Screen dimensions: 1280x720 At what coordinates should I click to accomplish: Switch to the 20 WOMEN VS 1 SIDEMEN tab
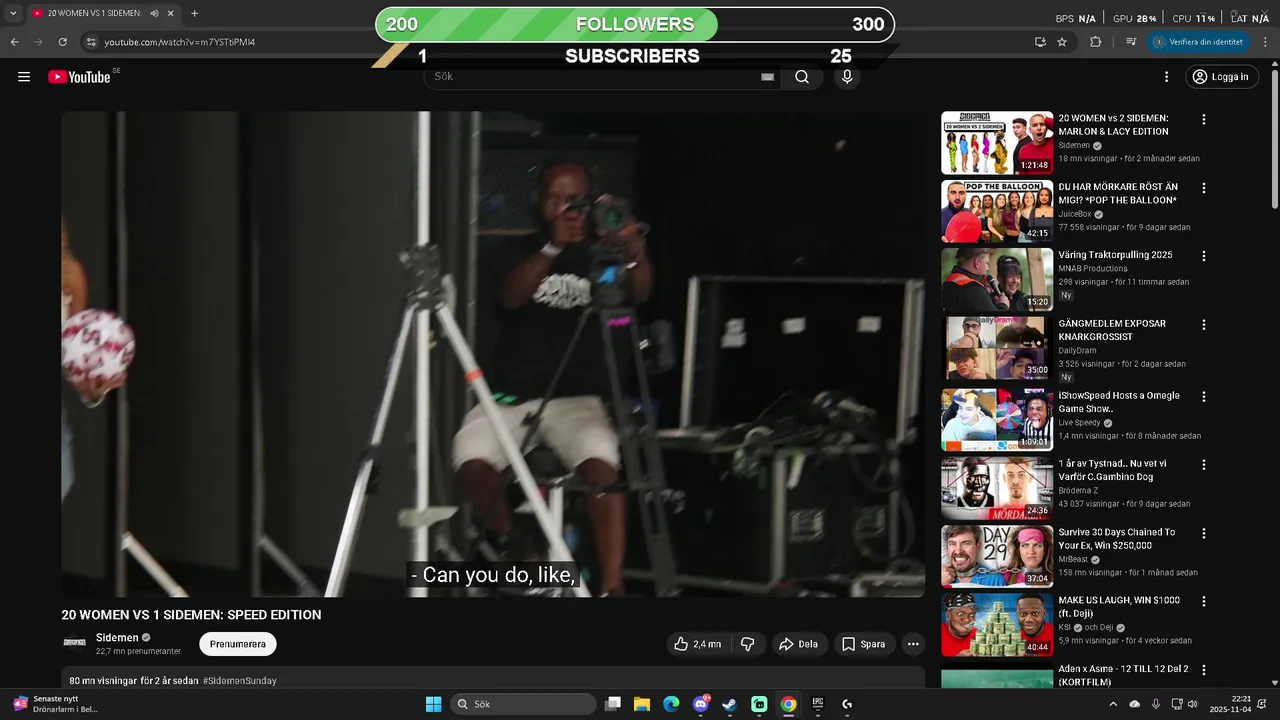pyautogui.click(x=102, y=14)
